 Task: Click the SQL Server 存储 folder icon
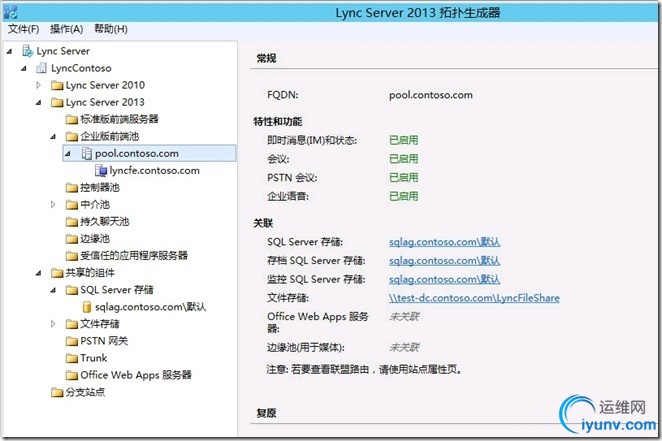coord(72,290)
